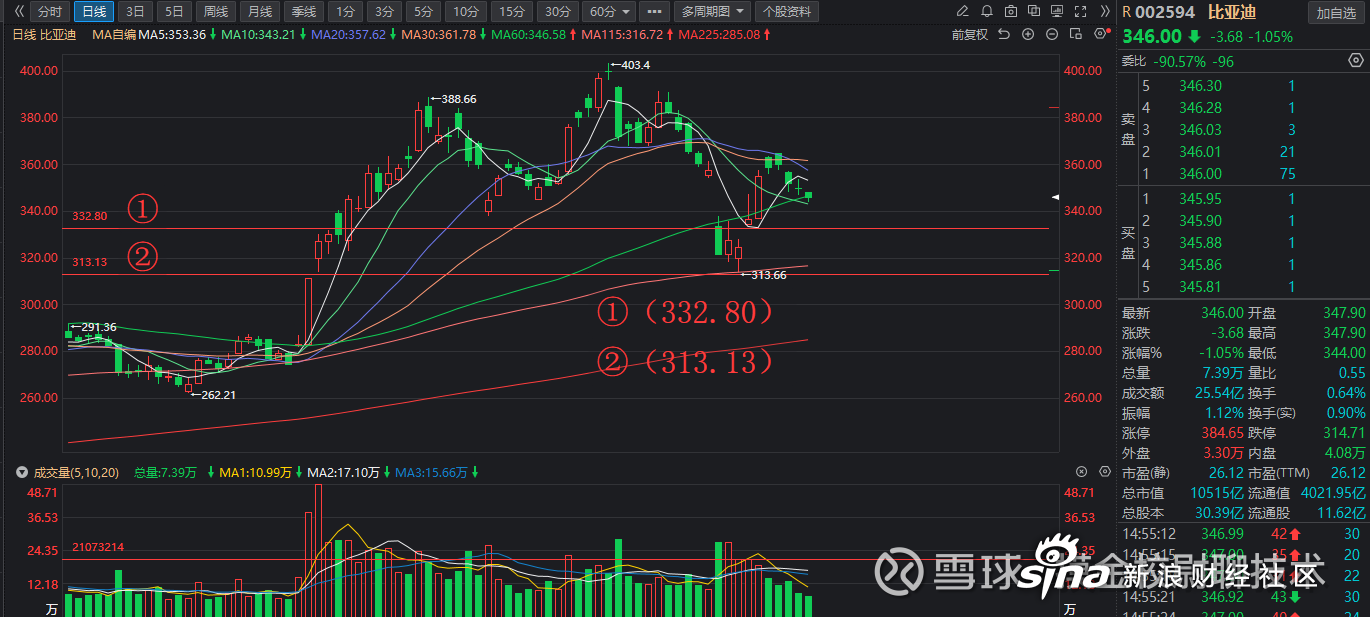This screenshot has width=1370, height=617.
Task: Toggle the MA30:361.78 line
Action: point(439,34)
